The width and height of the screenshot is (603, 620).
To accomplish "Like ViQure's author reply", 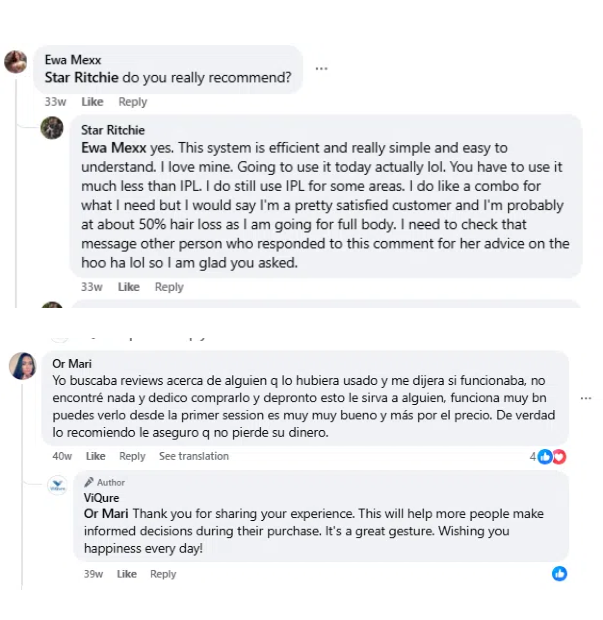I will [x=127, y=574].
